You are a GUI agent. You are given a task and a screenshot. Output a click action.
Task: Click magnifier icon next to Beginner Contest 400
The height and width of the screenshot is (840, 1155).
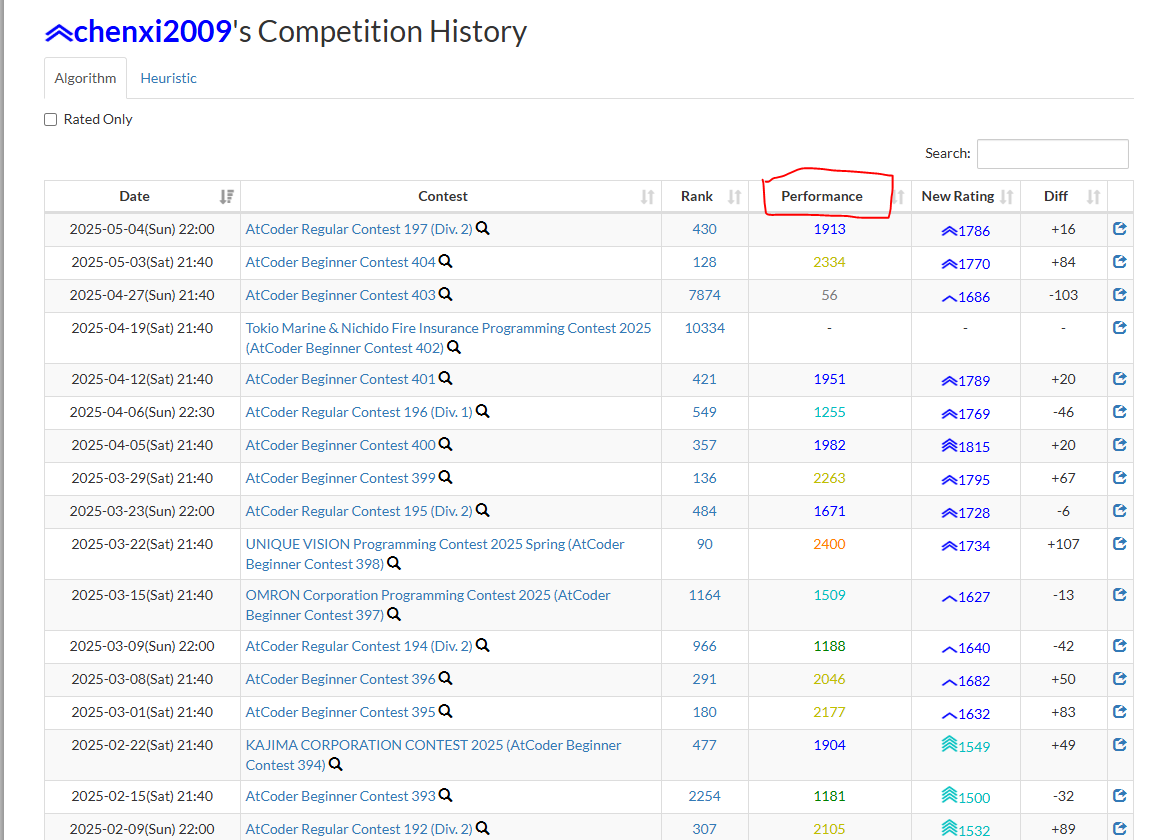click(446, 445)
